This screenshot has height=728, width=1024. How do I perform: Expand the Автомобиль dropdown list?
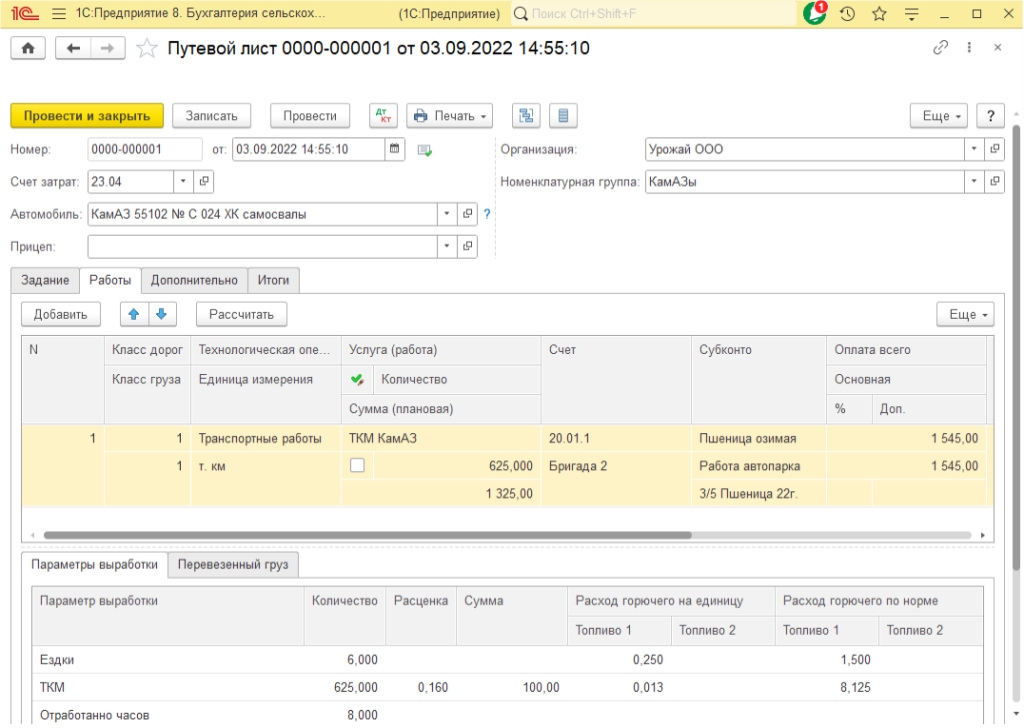tap(446, 214)
